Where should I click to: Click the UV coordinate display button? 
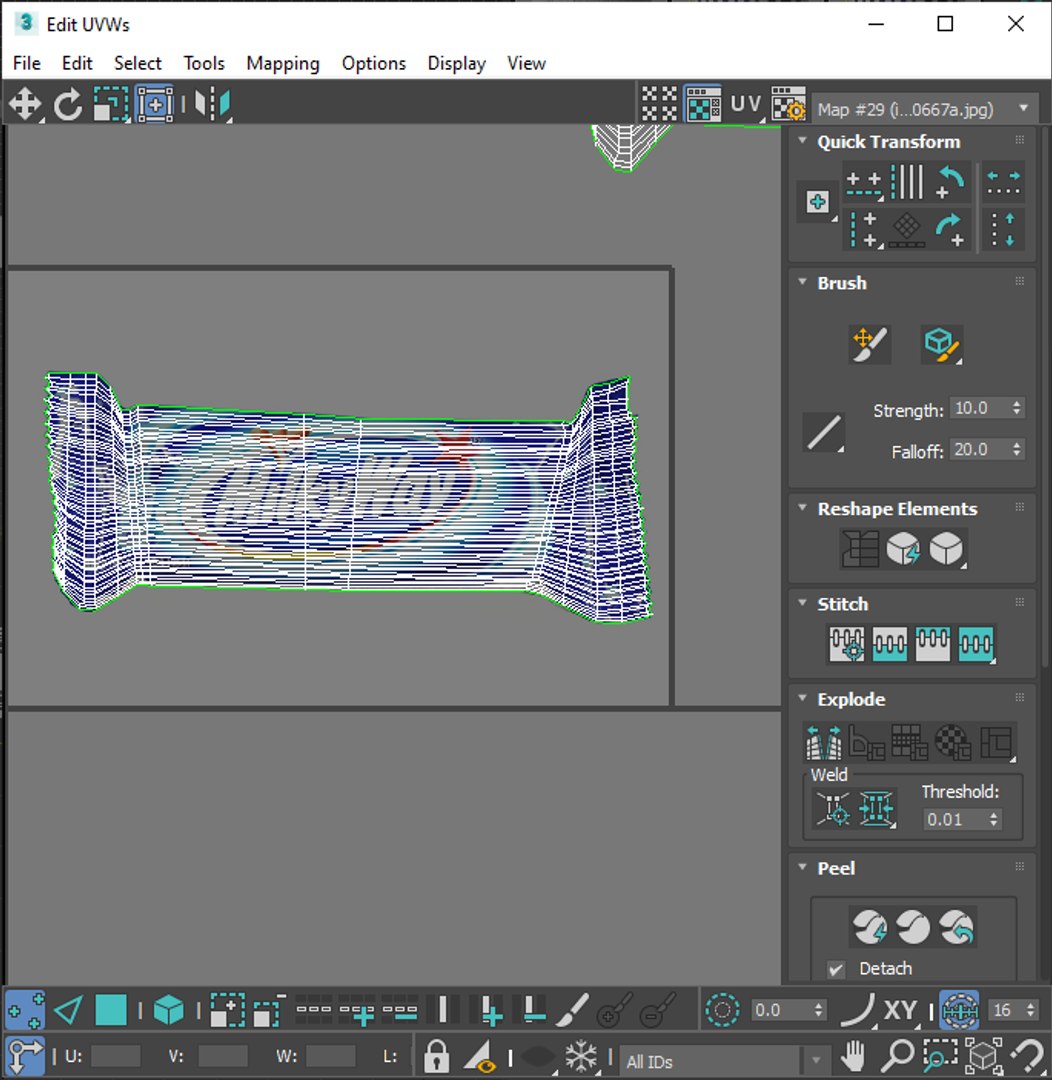click(x=746, y=105)
